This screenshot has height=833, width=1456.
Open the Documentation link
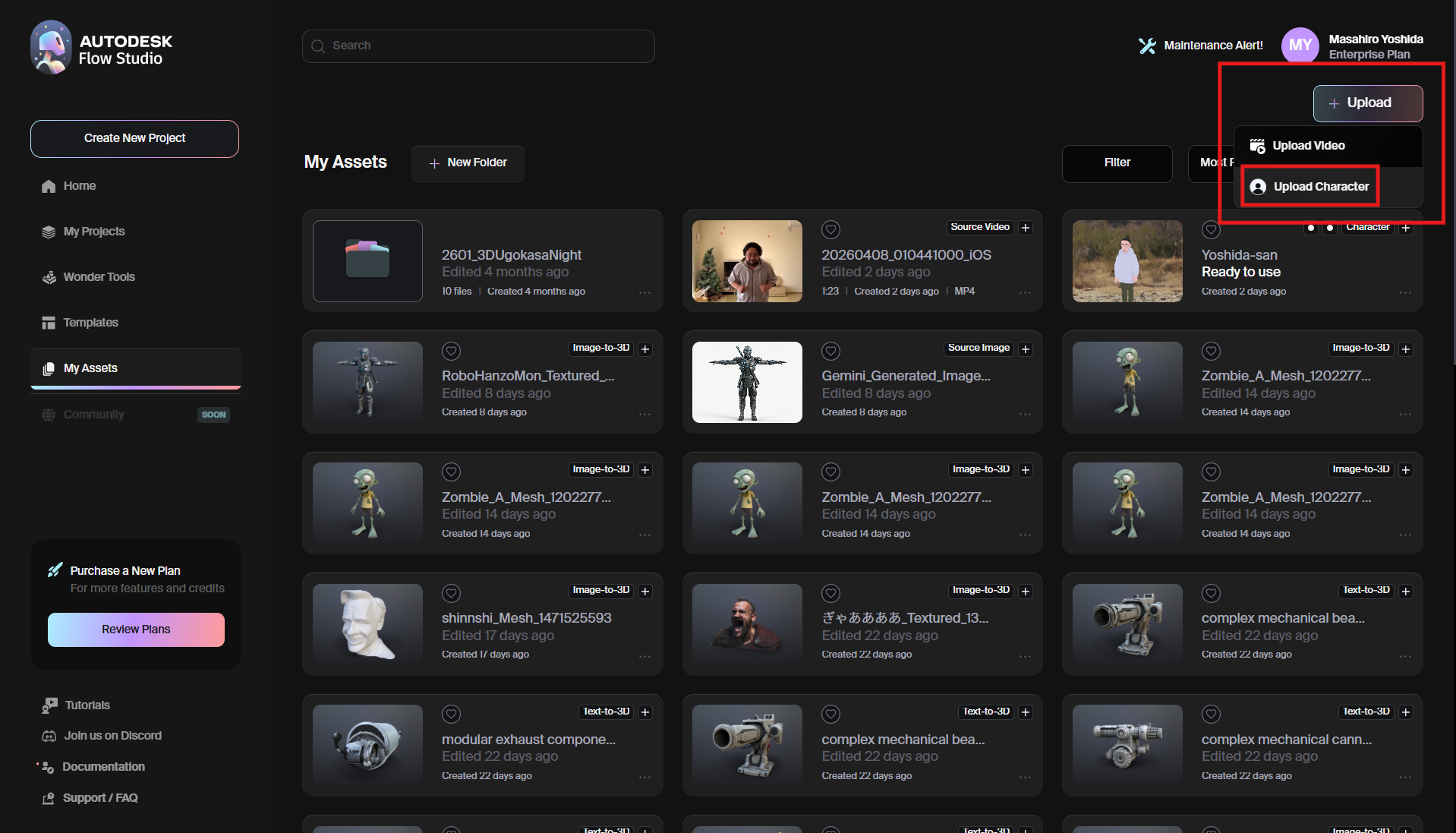pos(103,767)
